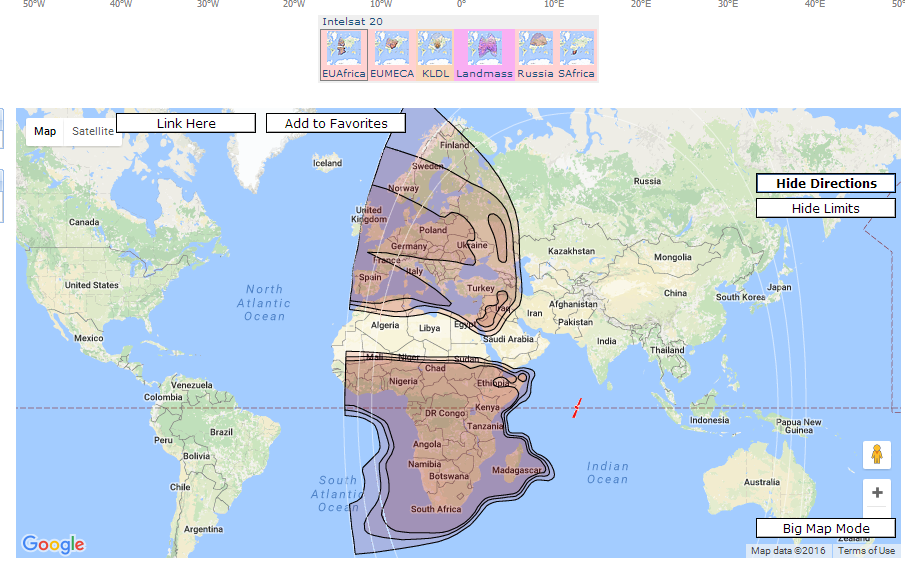Click the Google logo on the map

[53, 544]
